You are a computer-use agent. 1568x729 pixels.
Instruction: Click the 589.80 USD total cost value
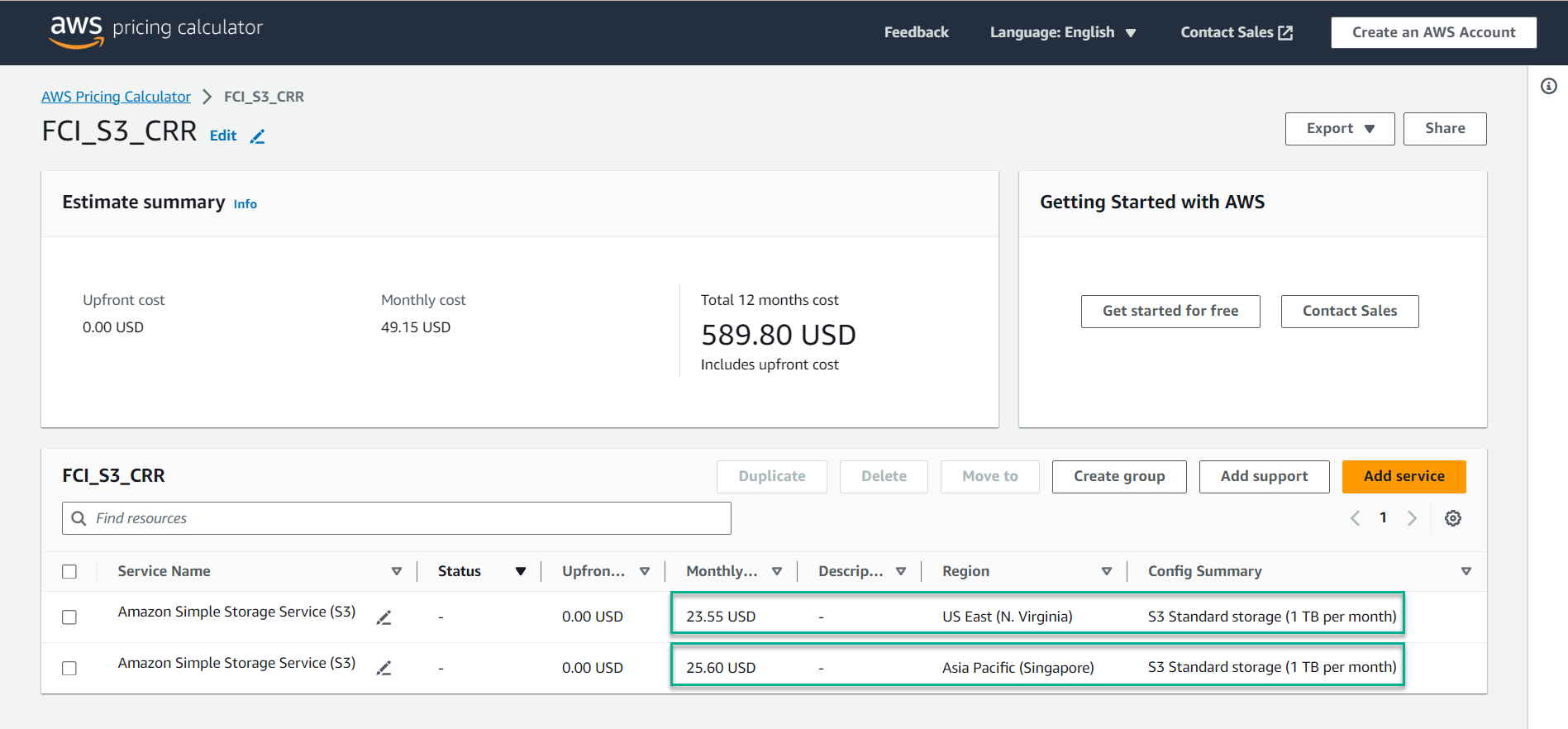[779, 335]
